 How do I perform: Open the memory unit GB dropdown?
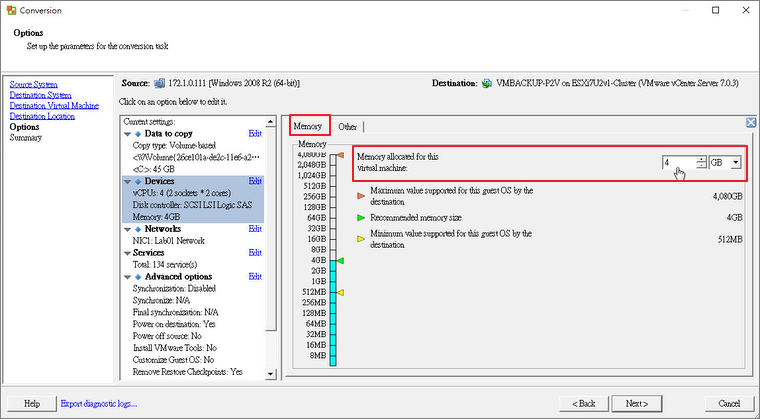[736, 163]
